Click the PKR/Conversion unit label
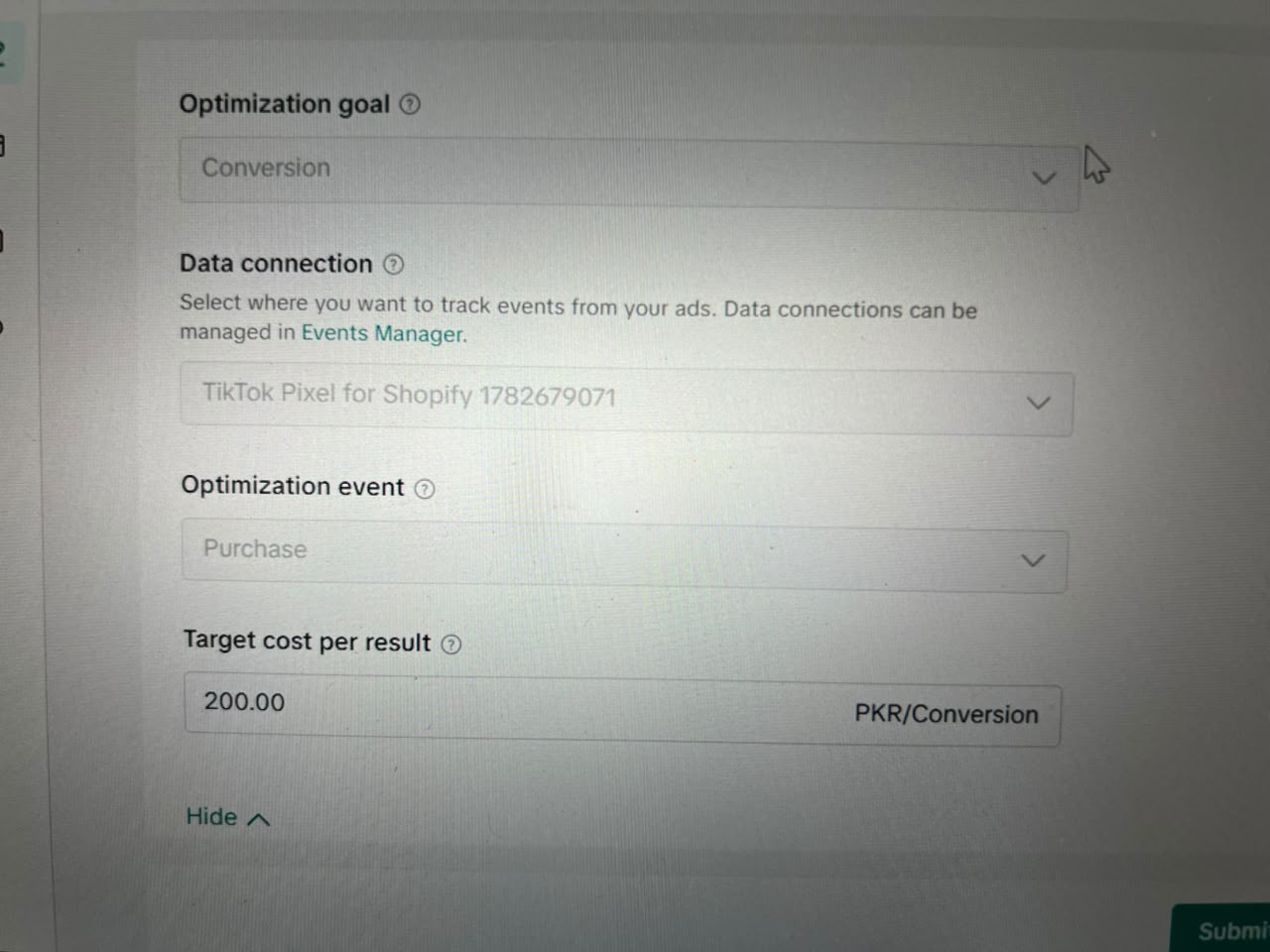 [x=947, y=714]
